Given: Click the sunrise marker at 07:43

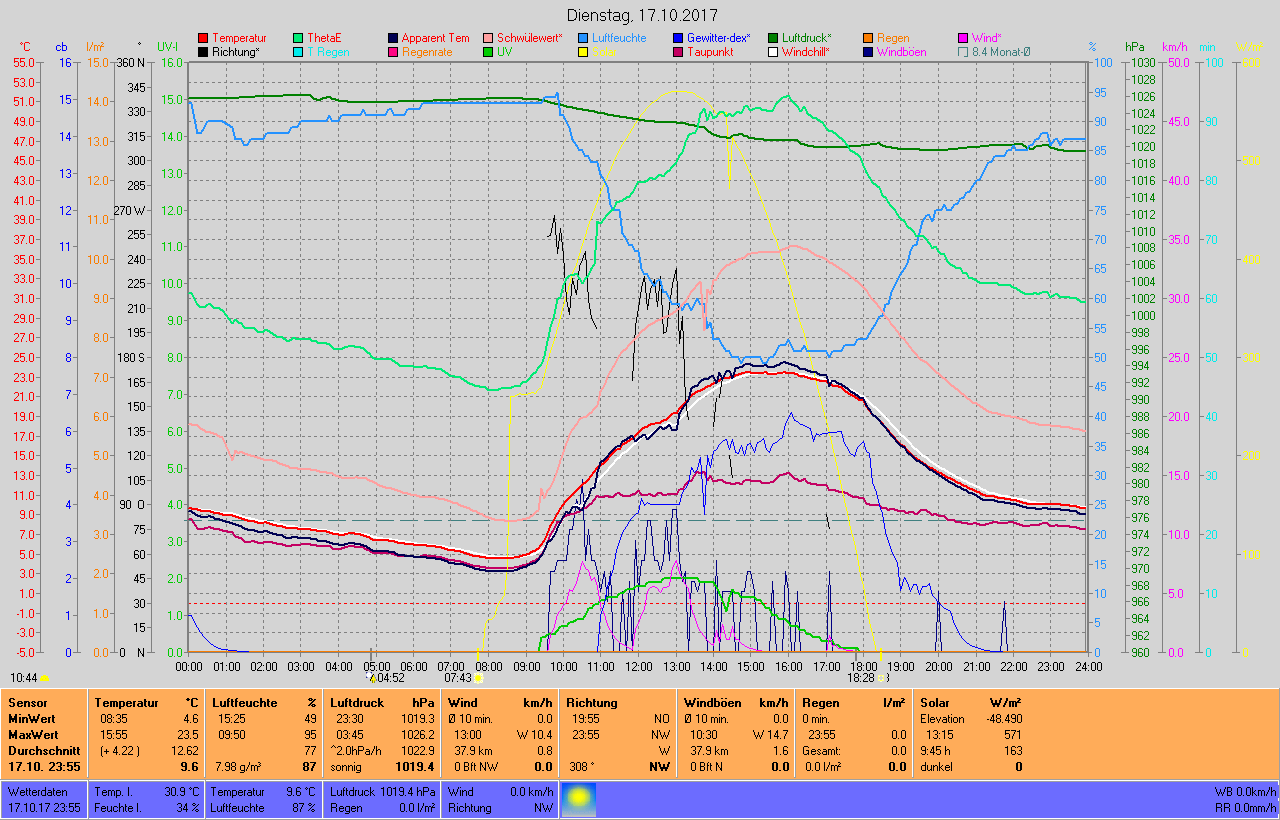Looking at the screenshot, I should click(x=478, y=677).
